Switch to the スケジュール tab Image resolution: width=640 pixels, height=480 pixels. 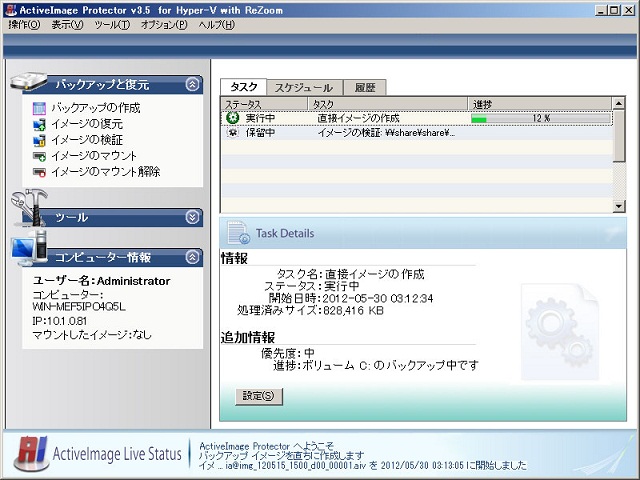304,87
